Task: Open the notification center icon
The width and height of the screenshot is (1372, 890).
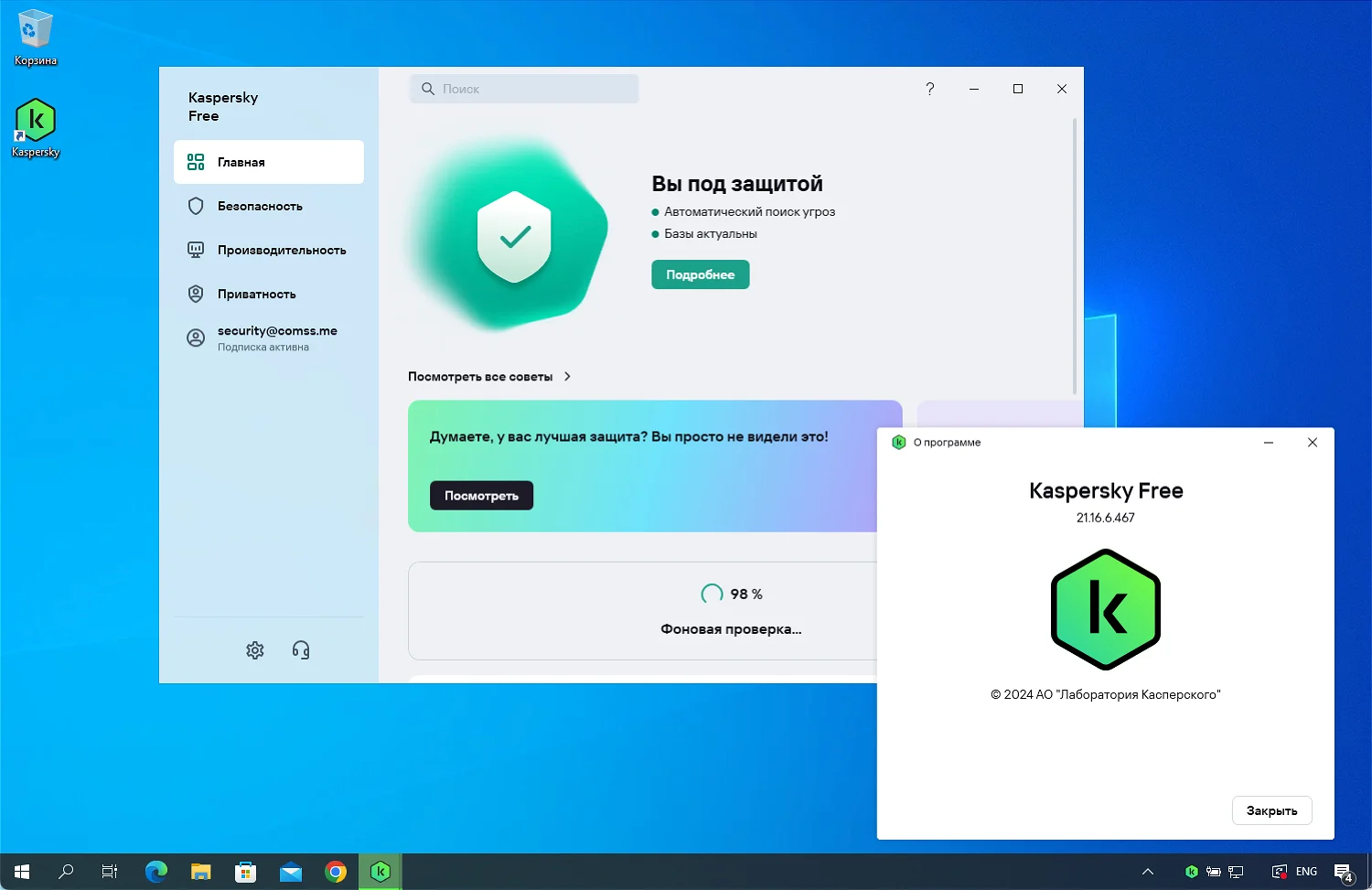Action: 1343,873
